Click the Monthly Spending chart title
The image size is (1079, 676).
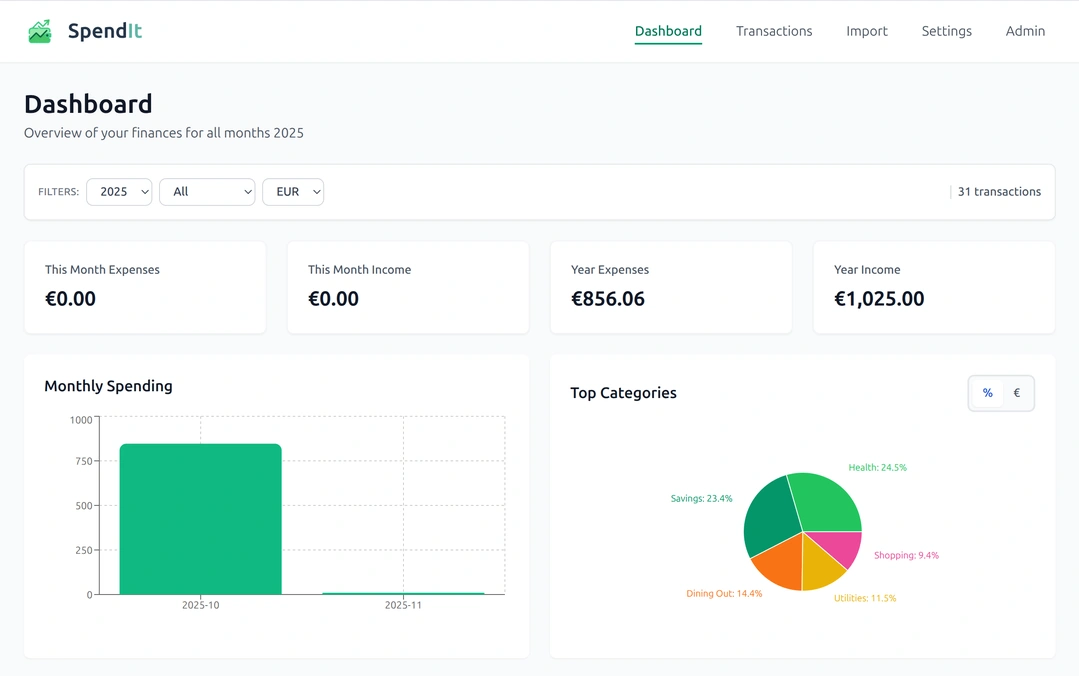click(107, 386)
